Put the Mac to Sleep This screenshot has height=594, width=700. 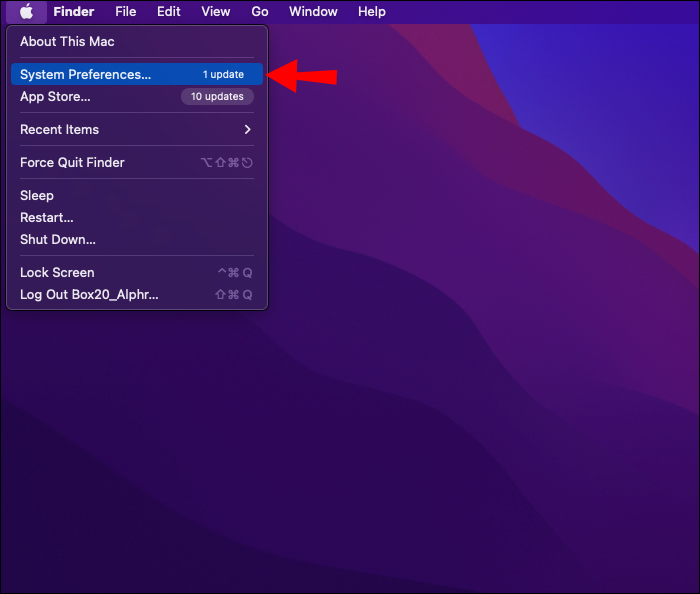point(137,195)
